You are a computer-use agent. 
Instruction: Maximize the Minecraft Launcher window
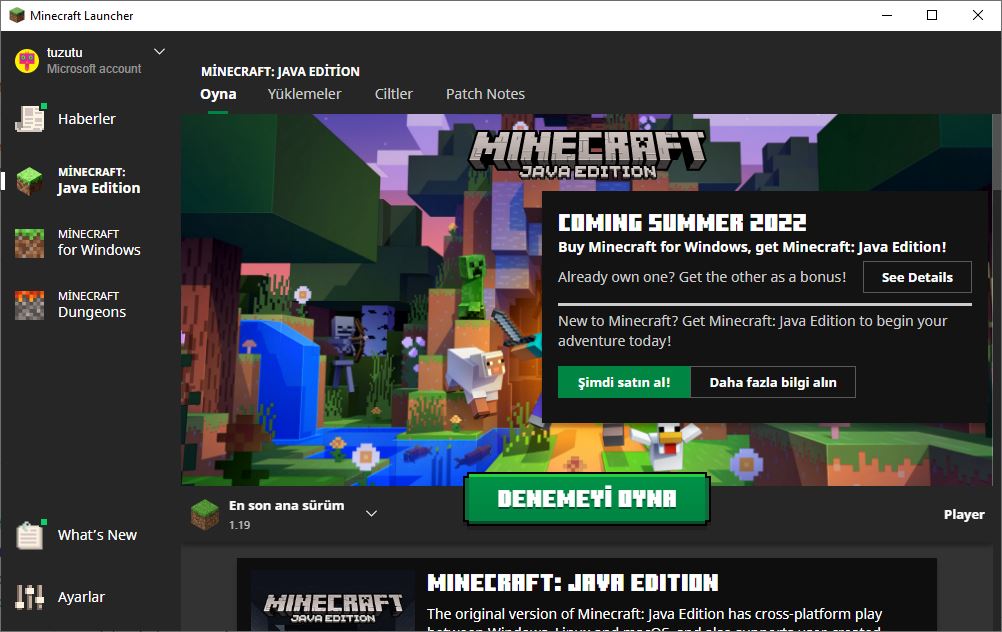tap(932, 15)
